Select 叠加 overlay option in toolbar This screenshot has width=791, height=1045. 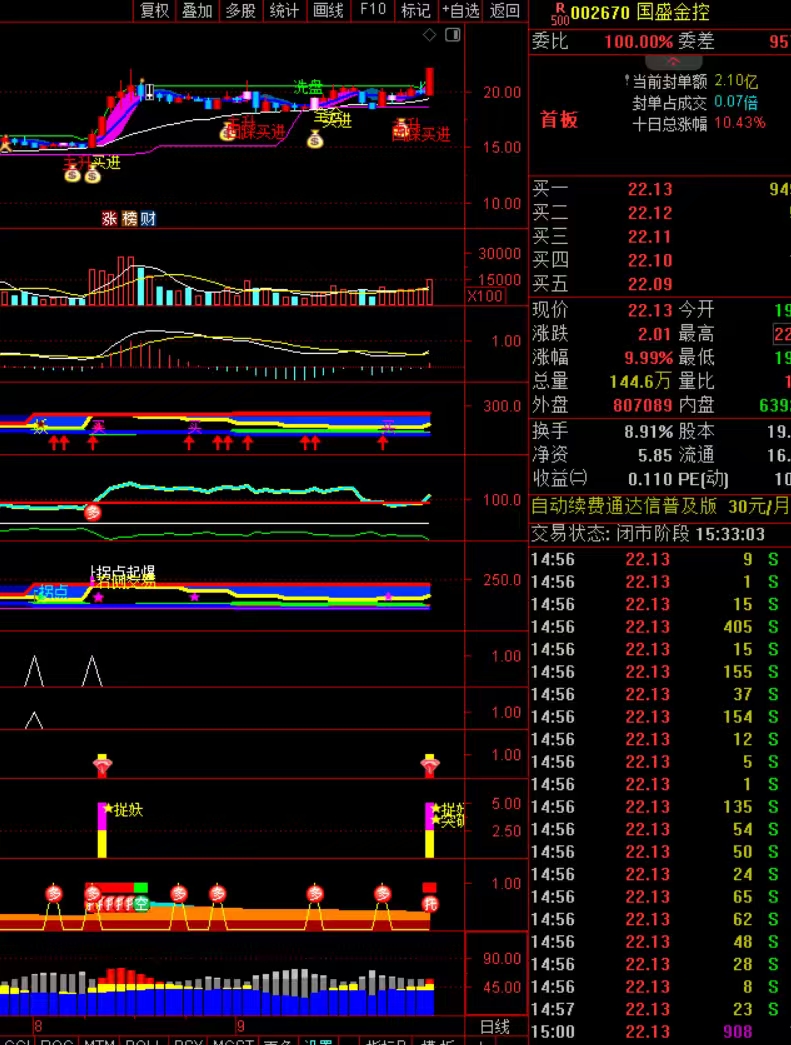pyautogui.click(x=197, y=11)
